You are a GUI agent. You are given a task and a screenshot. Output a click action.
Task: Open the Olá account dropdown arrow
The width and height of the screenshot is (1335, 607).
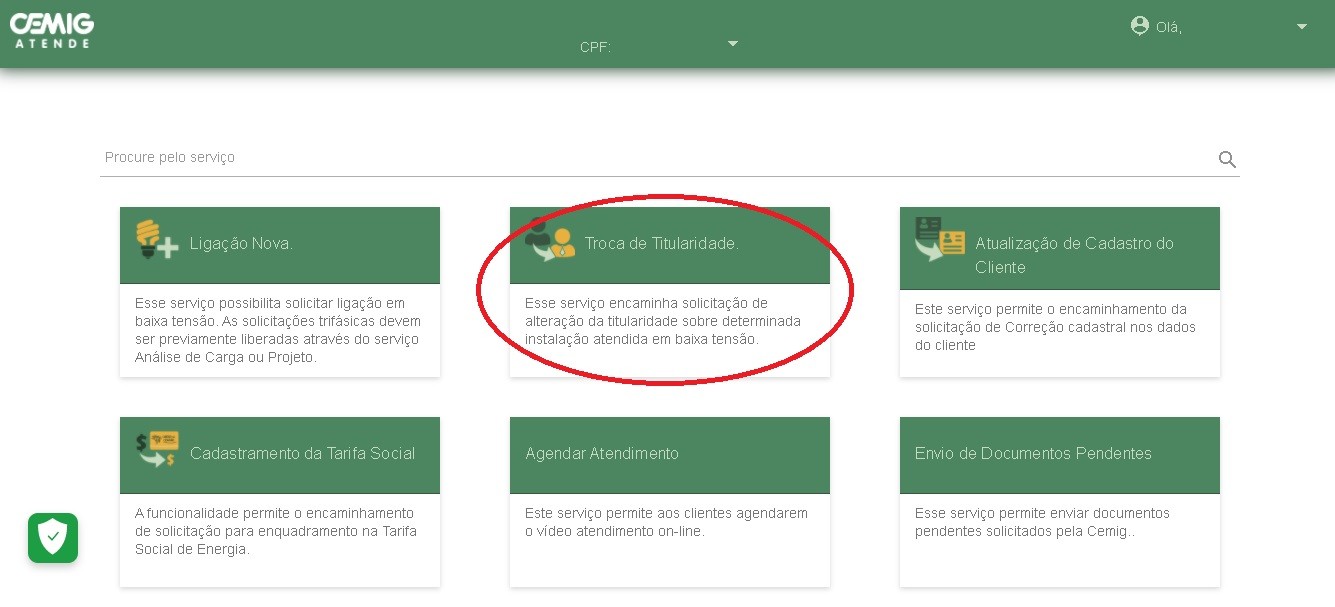(1301, 27)
